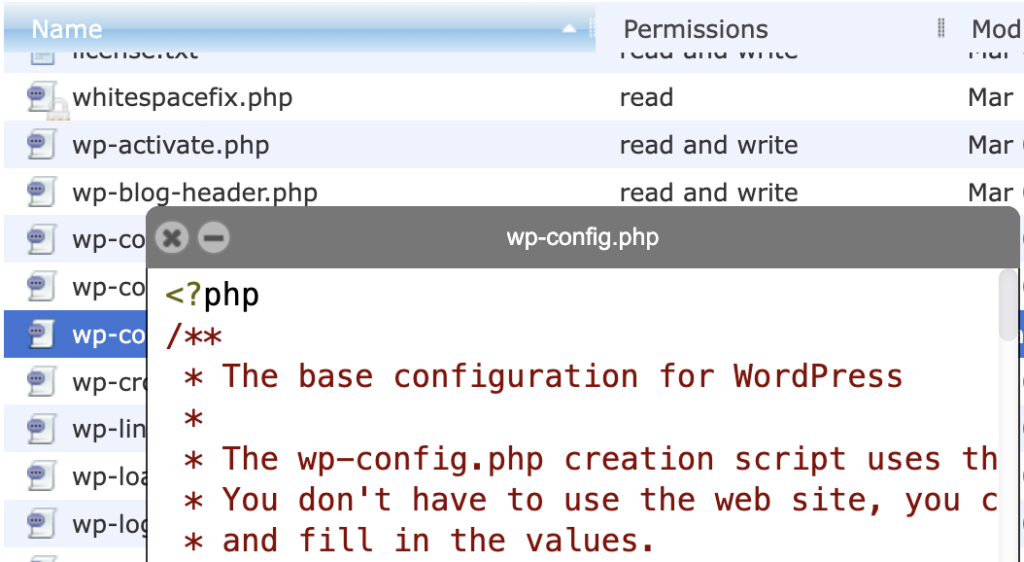Minimize the wp-config.php editor window
This screenshot has width=1024, height=562.
(x=214, y=238)
